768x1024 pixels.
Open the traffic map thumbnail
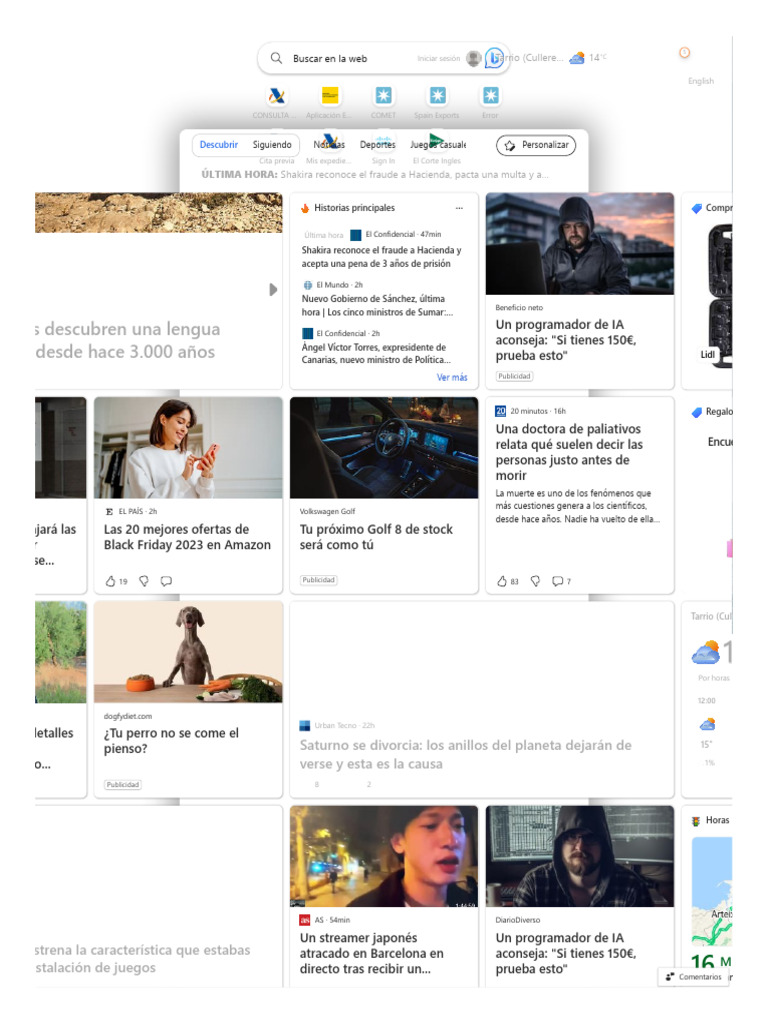712,891
